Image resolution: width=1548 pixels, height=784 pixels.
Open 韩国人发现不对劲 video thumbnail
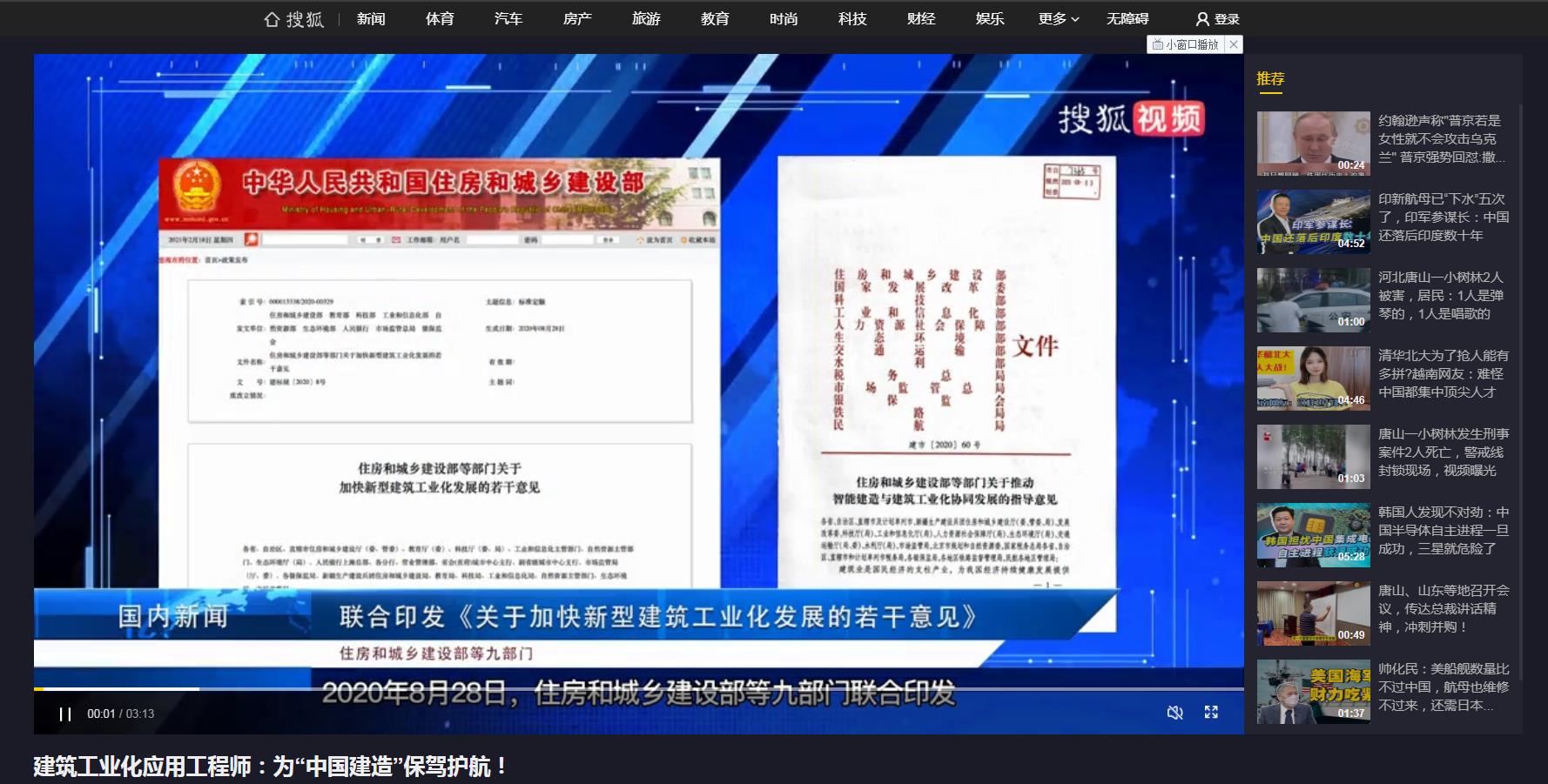click(1313, 535)
